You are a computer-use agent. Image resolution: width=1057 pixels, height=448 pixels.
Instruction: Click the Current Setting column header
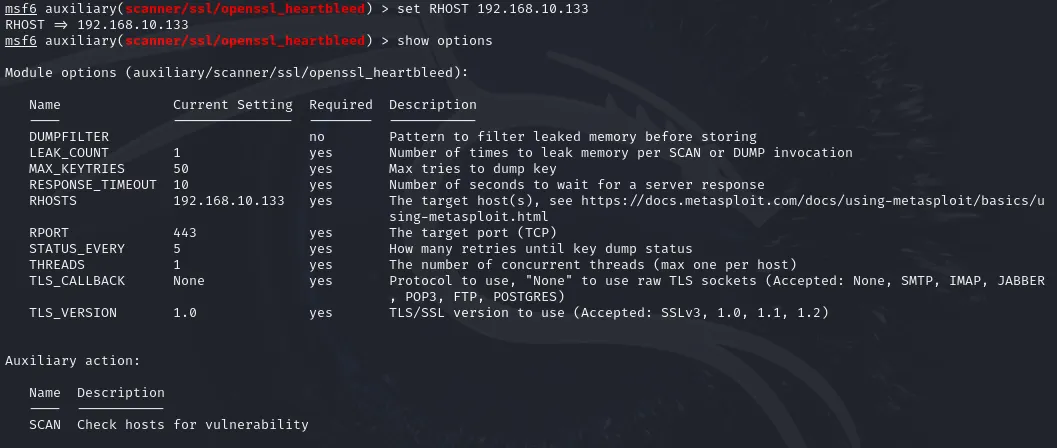233,104
